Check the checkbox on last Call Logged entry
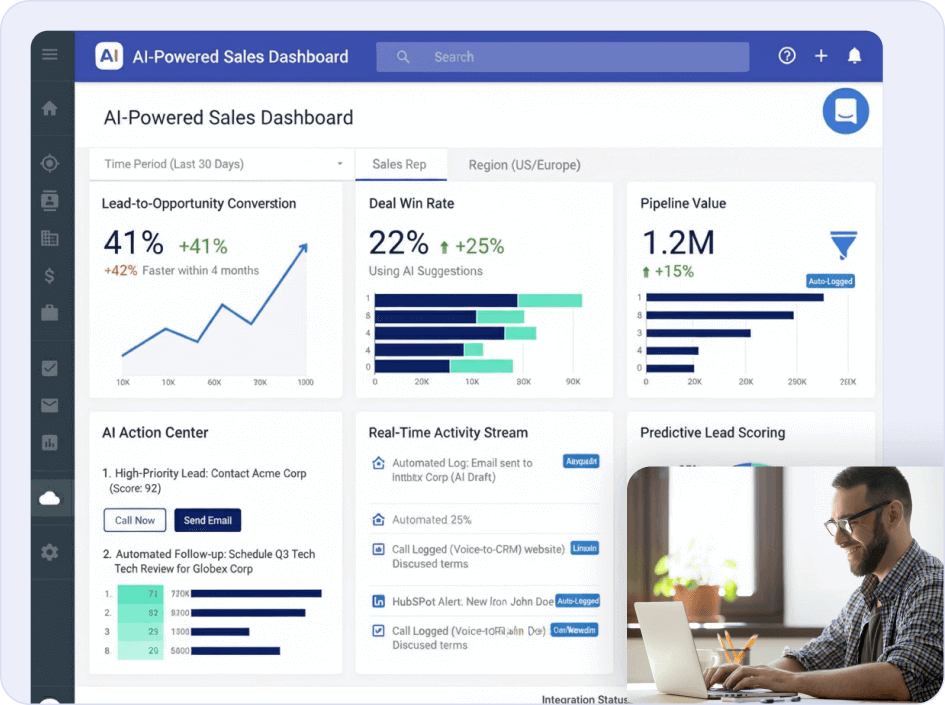The image size is (945, 705). point(381,631)
